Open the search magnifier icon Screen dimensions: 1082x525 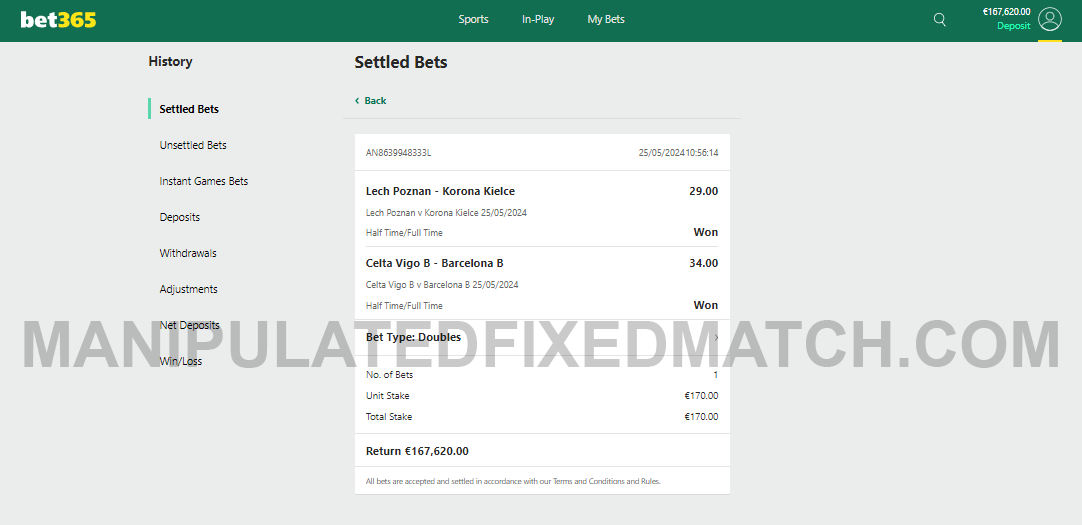pyautogui.click(x=939, y=19)
